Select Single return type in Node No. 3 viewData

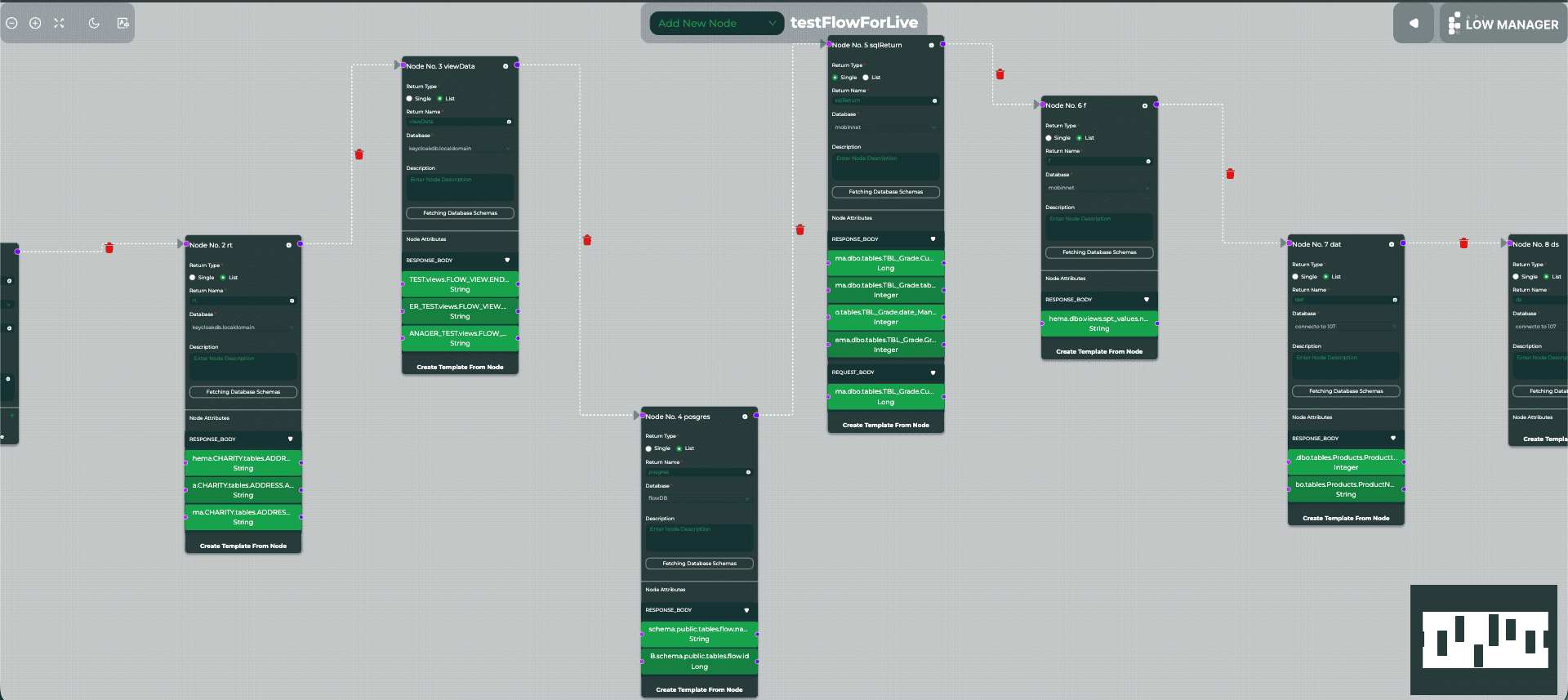coord(410,99)
